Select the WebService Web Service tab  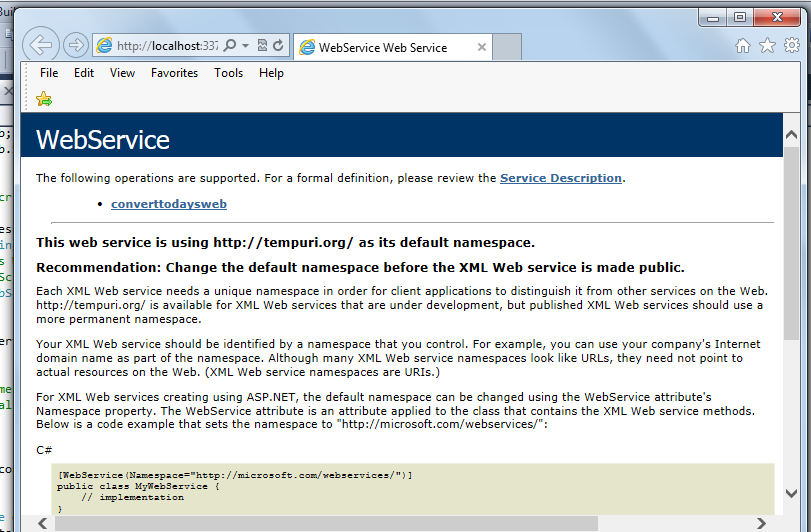[x=393, y=48]
